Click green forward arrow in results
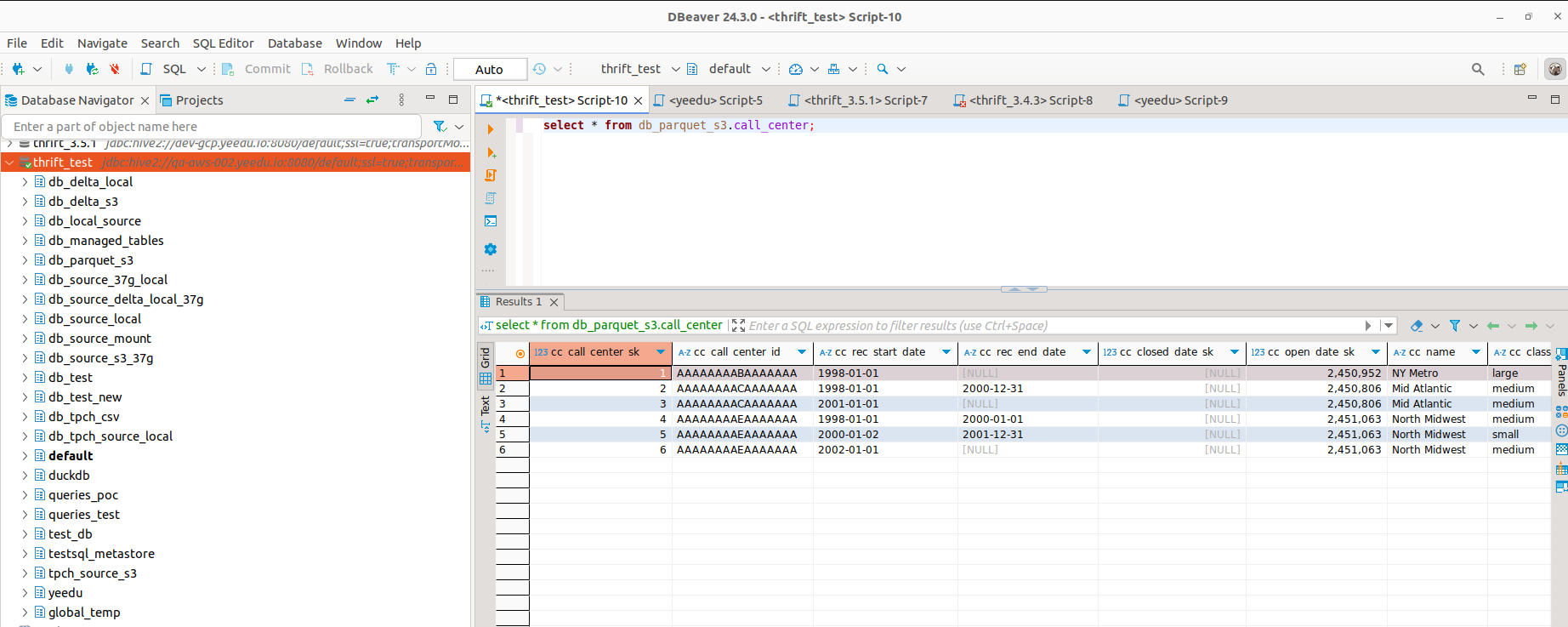Image resolution: width=1568 pixels, height=627 pixels. 1531,326
